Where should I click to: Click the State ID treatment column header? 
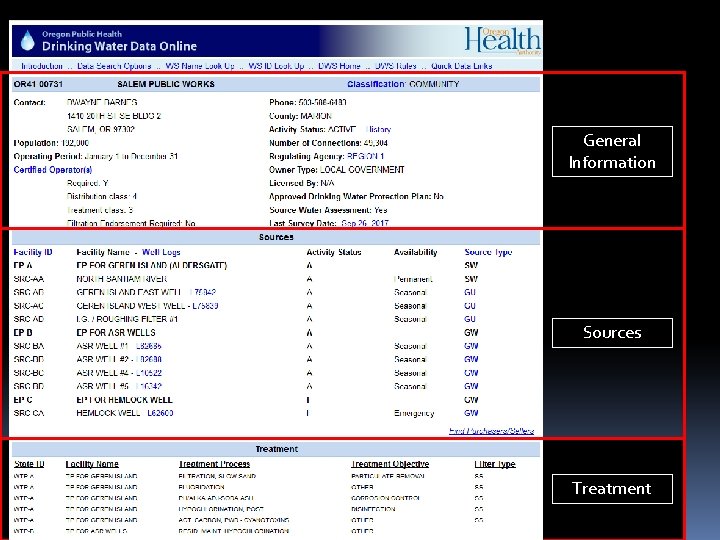point(29,464)
